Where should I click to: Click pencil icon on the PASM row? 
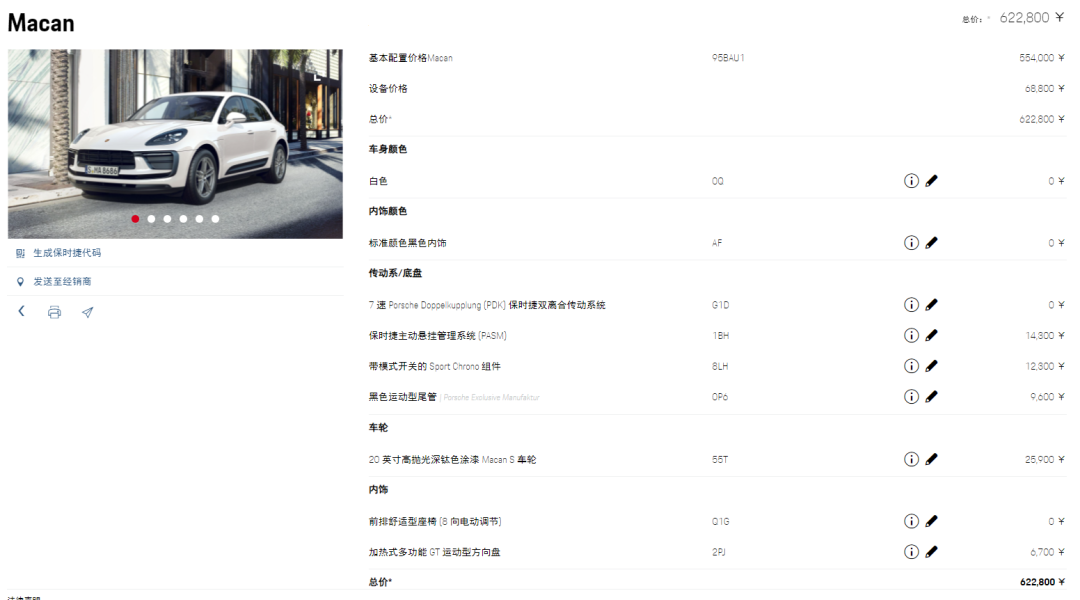pyautogui.click(x=931, y=335)
